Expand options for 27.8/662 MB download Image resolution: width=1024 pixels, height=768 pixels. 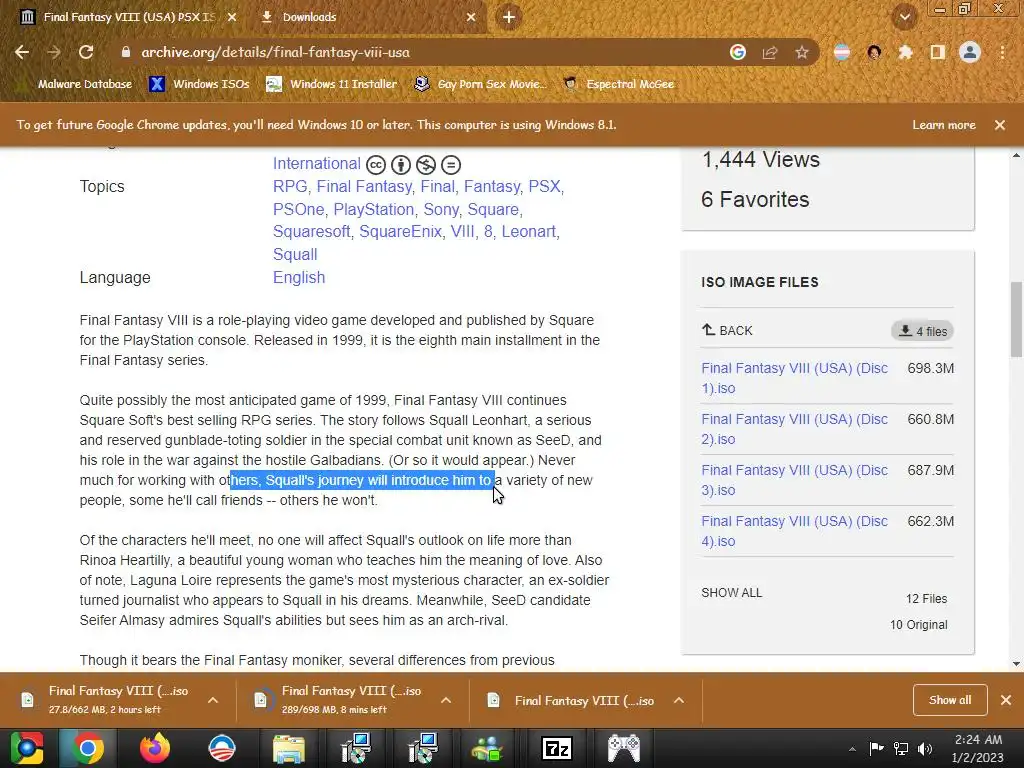pyautogui.click(x=212, y=700)
